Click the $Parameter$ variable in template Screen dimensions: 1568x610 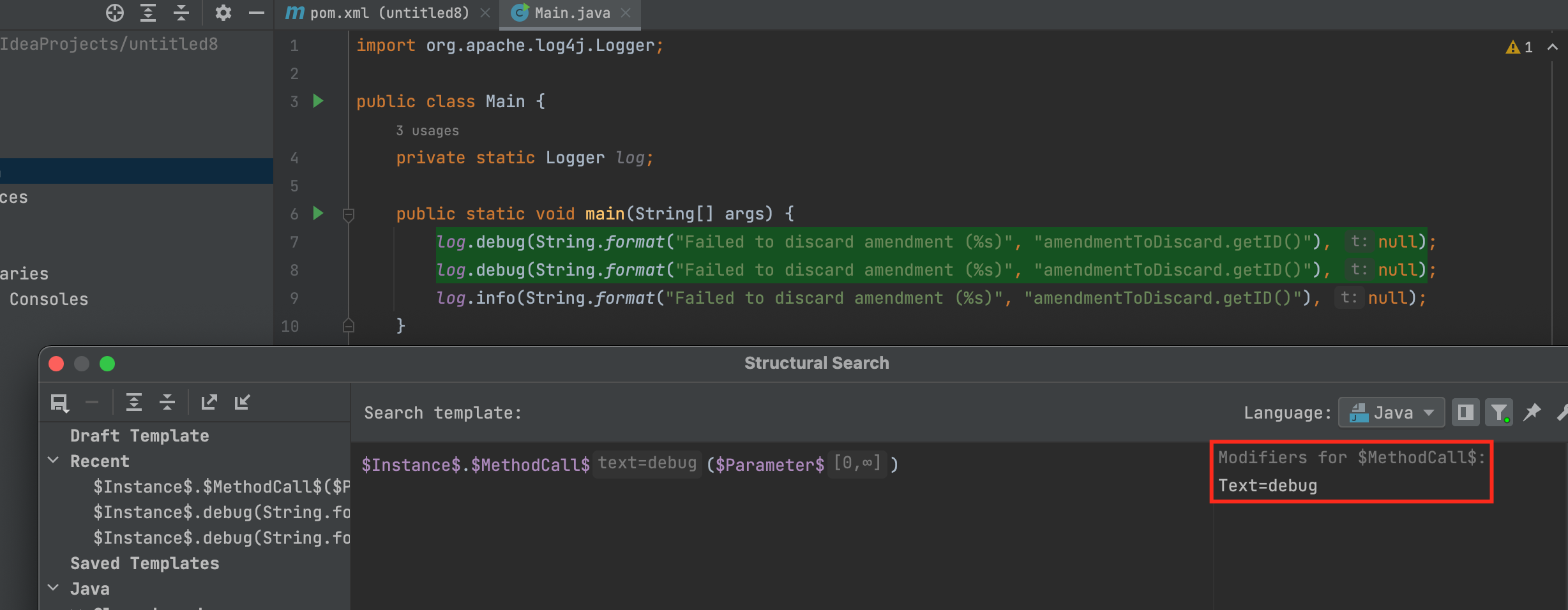coord(769,465)
